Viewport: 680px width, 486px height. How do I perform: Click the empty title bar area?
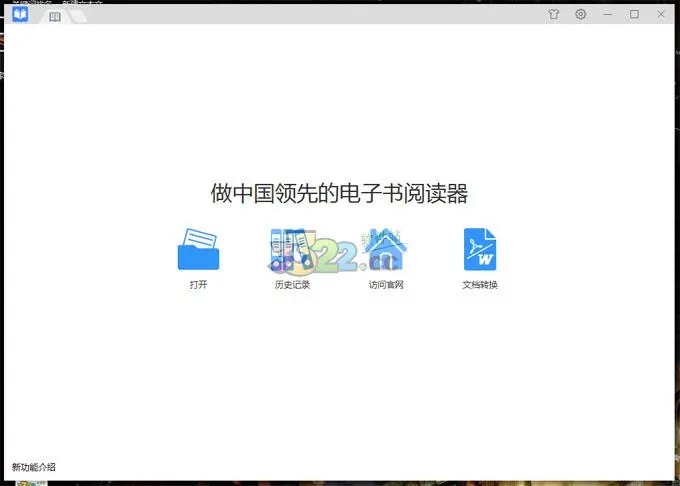pos(300,15)
